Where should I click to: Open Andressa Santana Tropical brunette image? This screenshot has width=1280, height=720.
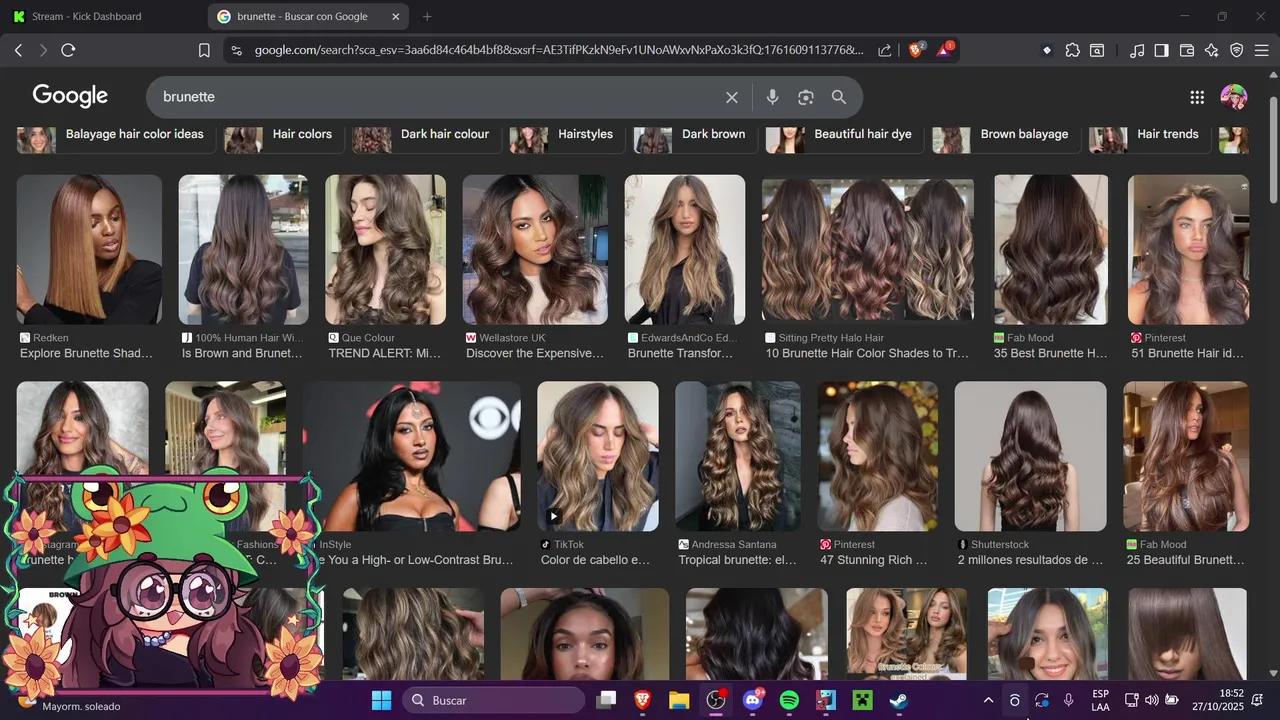[738, 456]
